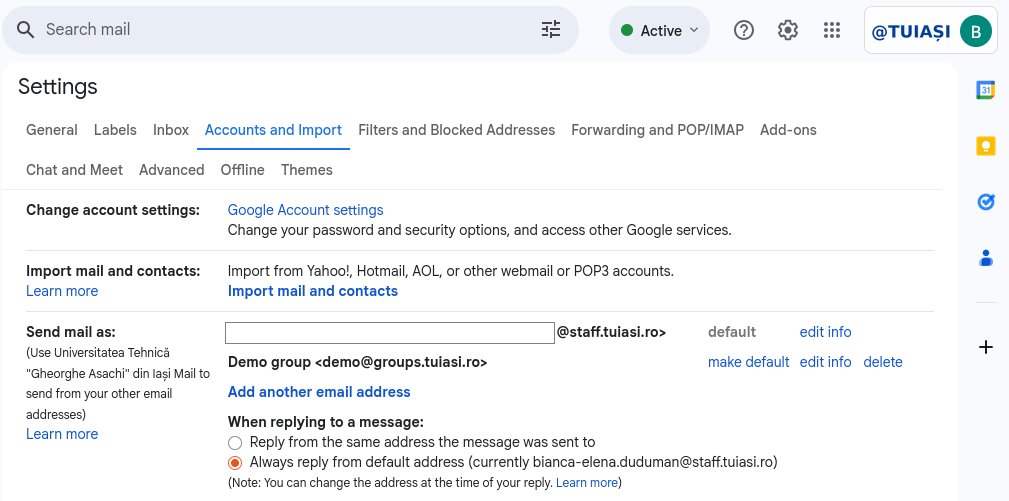Go to Forwarding and POP/IMAP tab
This screenshot has height=501, width=1009.
(657, 130)
